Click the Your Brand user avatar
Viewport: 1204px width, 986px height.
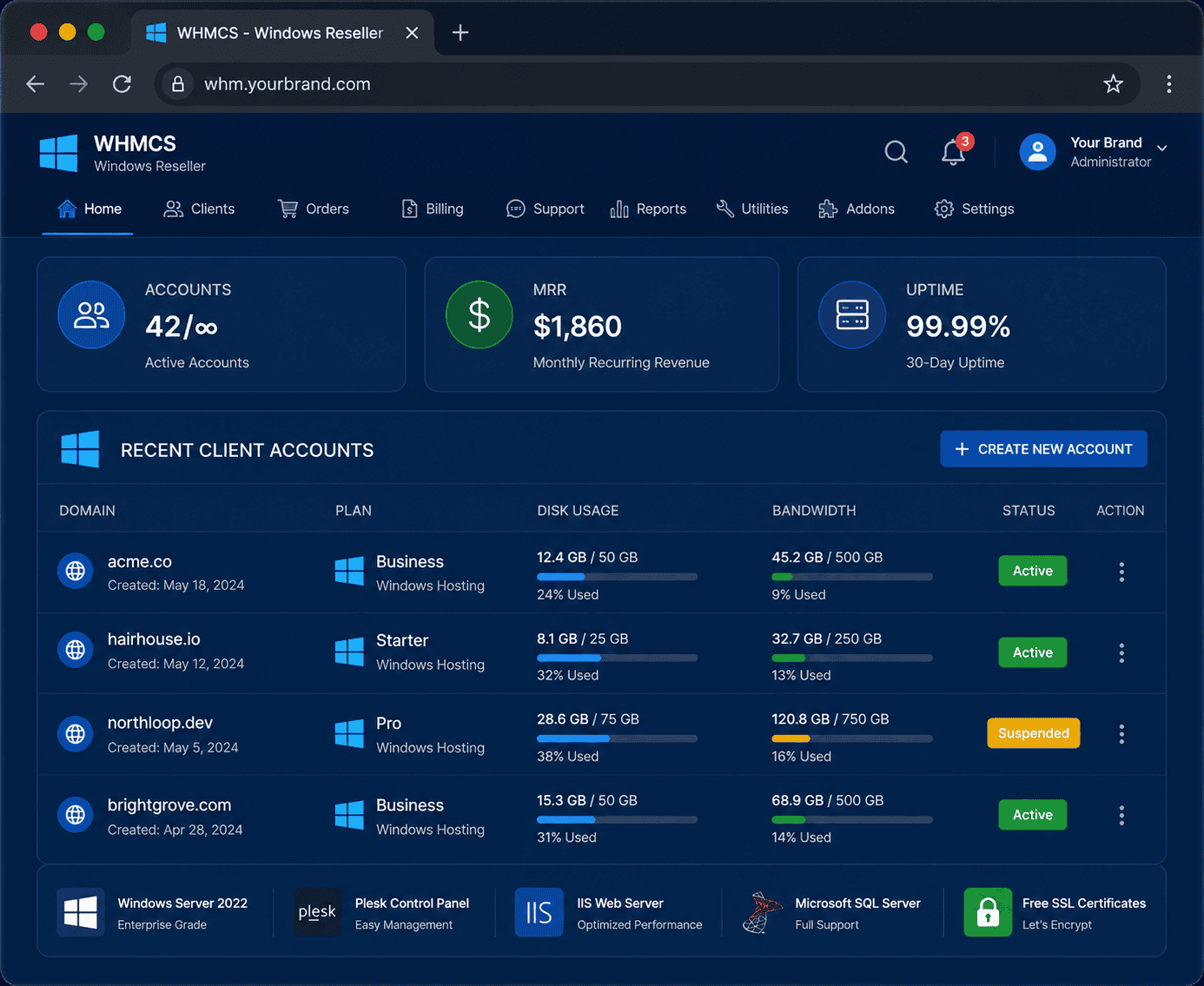(x=1037, y=152)
